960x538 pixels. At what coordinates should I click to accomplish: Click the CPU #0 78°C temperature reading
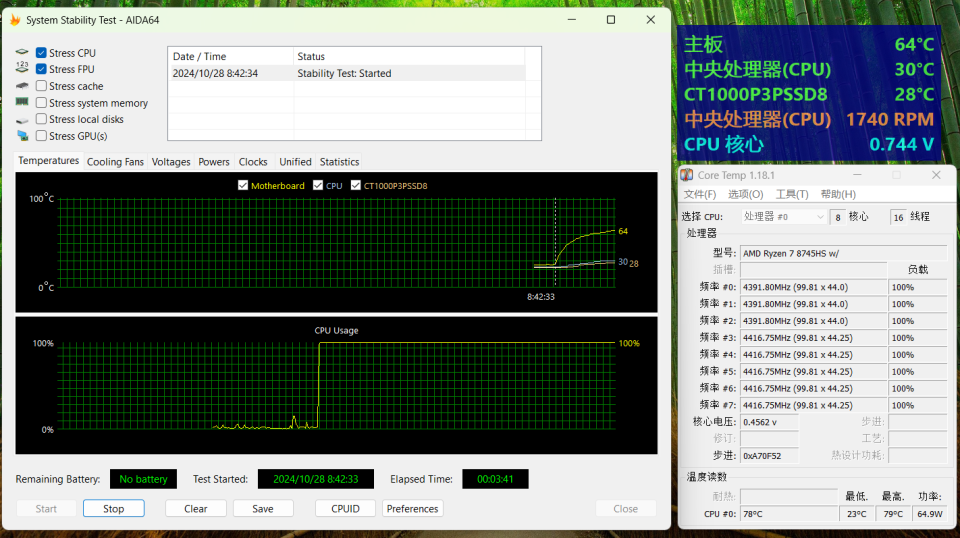(789, 514)
